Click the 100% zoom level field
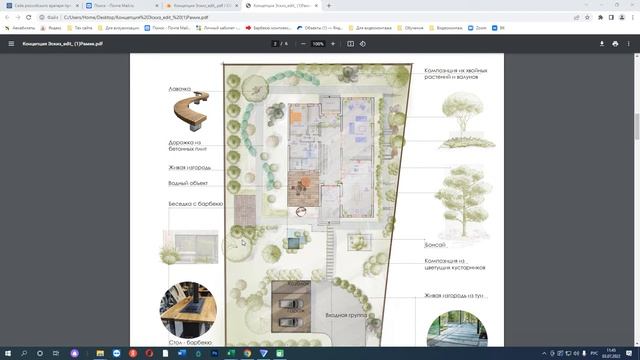640x360 pixels. tap(318, 44)
